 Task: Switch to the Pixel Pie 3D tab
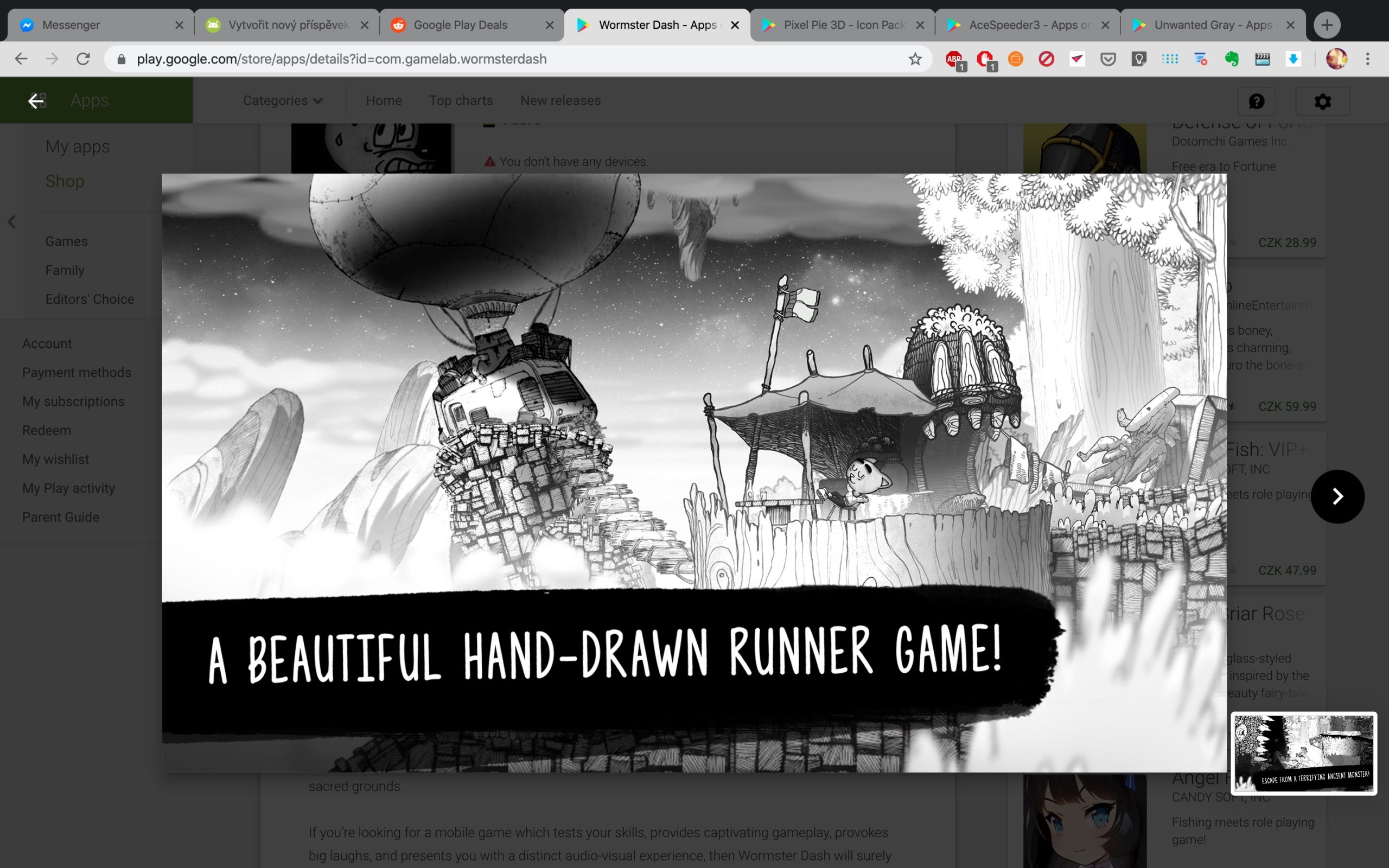coord(844,25)
